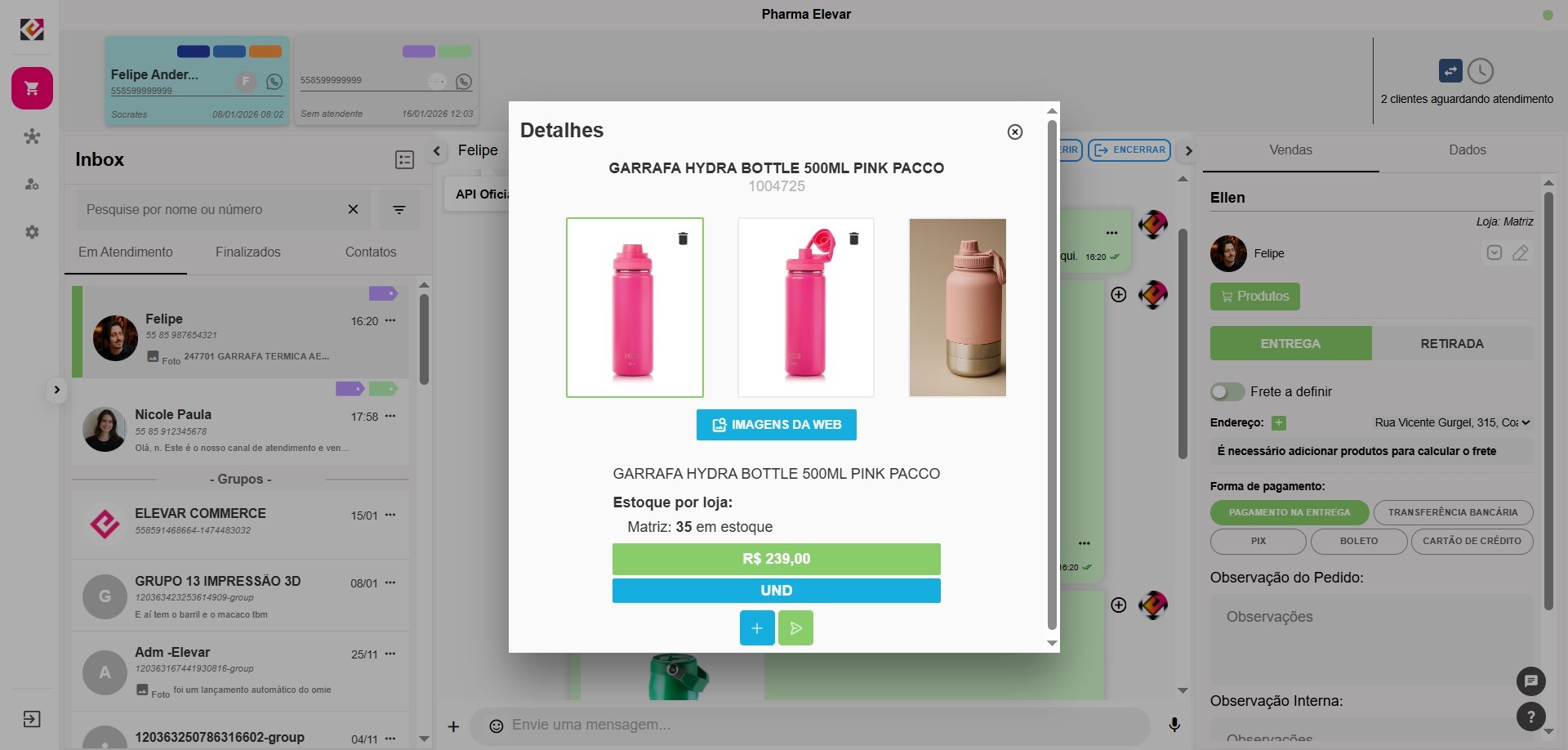Open the chat bubble help icon
Image resolution: width=1568 pixels, height=750 pixels.
click(x=1531, y=681)
